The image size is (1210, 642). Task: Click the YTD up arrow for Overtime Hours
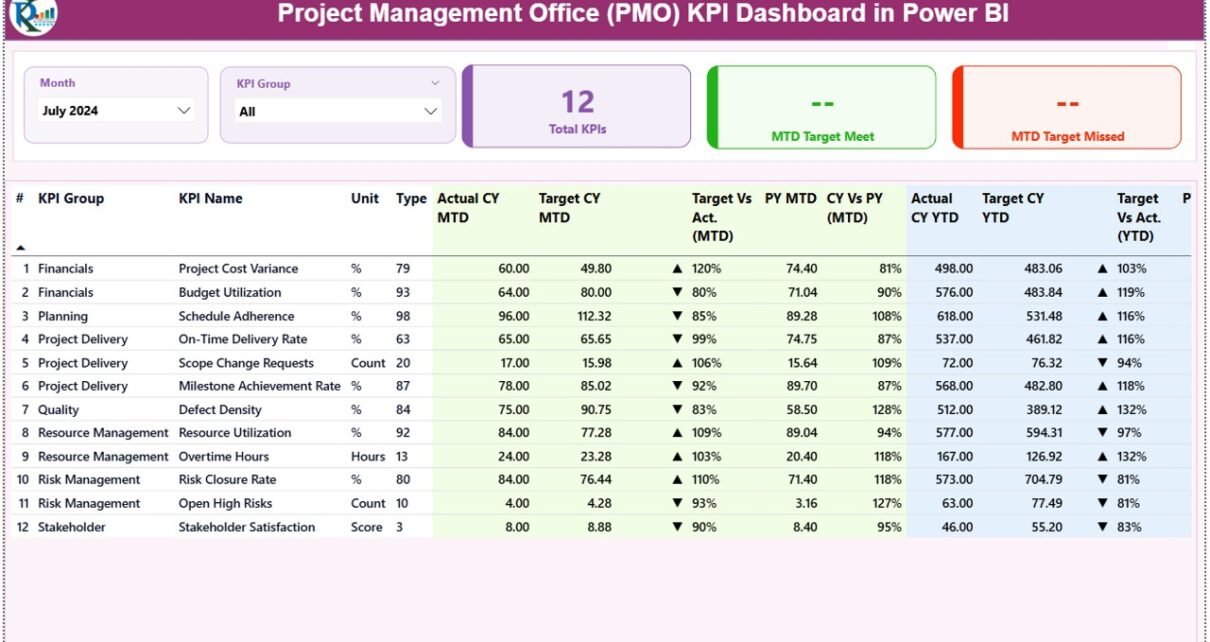point(1103,457)
